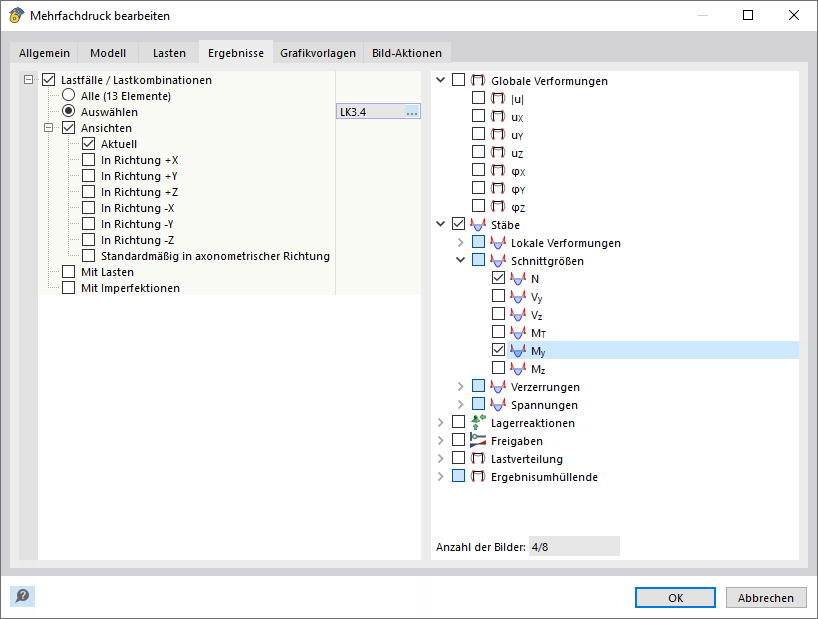This screenshot has width=818, height=619.
Task: Expand the Lastverteilung chevron
Action: [x=441, y=458]
